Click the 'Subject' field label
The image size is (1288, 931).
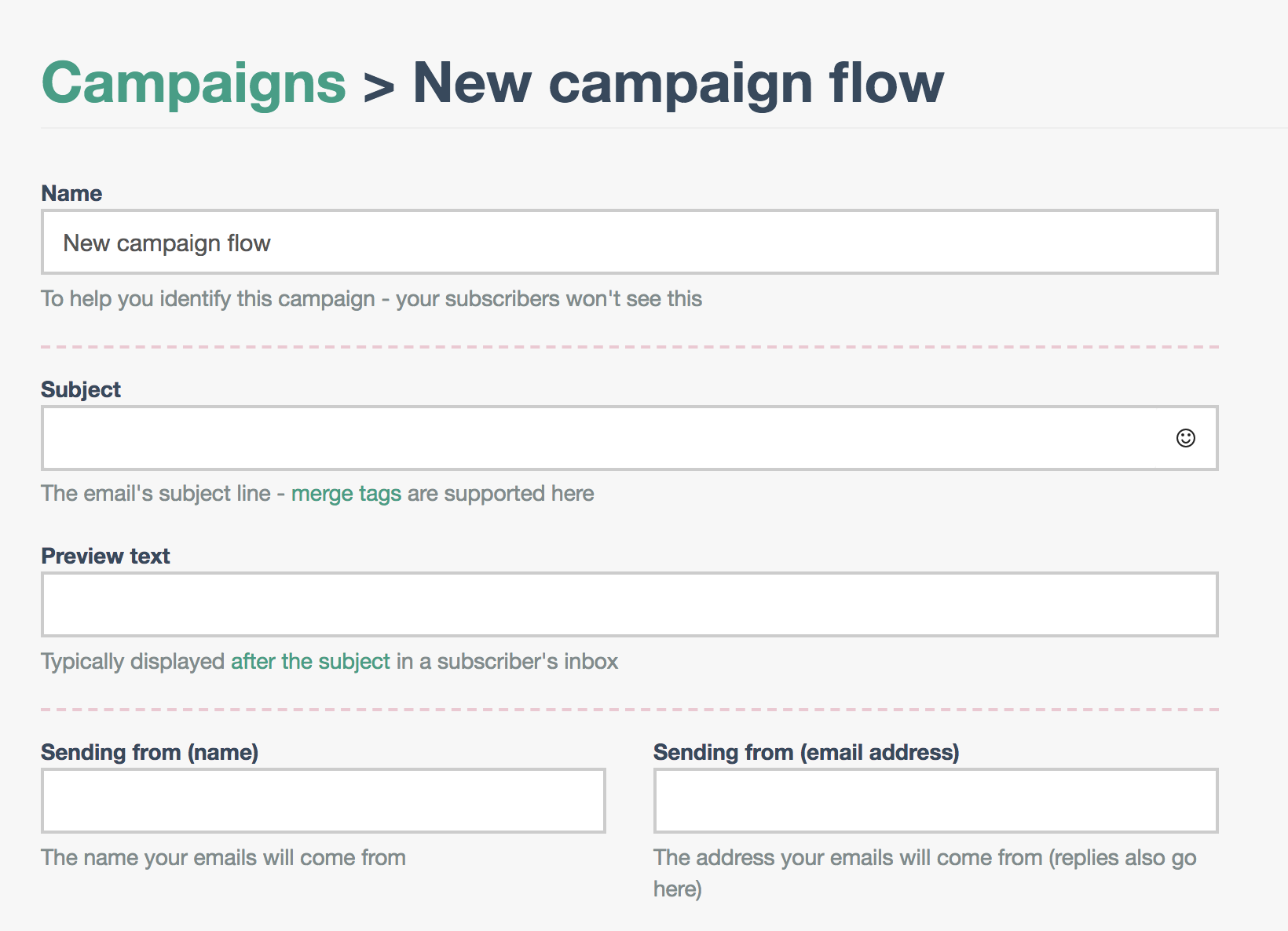tap(81, 390)
